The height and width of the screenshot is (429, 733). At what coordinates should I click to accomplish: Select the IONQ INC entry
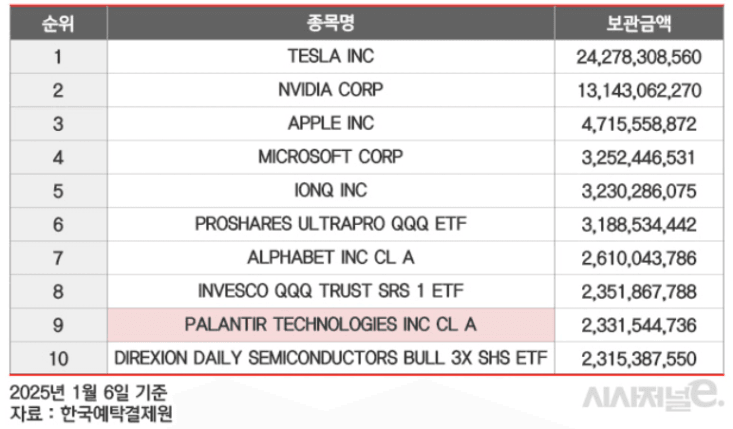(331, 190)
